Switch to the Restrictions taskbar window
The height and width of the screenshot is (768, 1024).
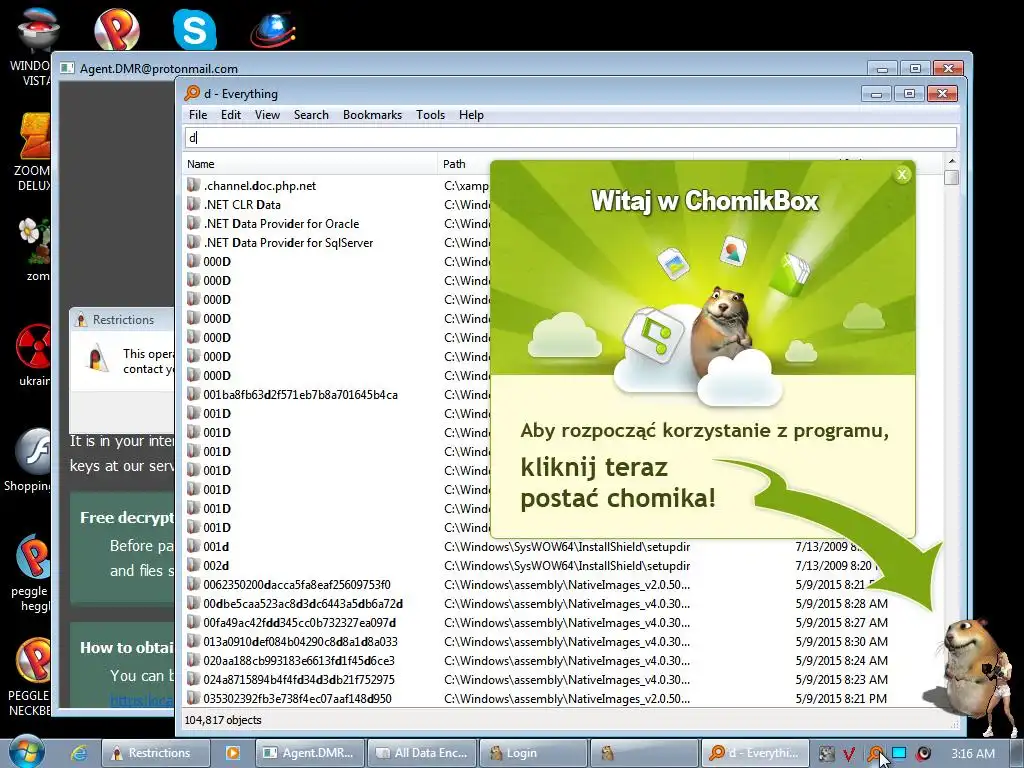pyautogui.click(x=155, y=753)
